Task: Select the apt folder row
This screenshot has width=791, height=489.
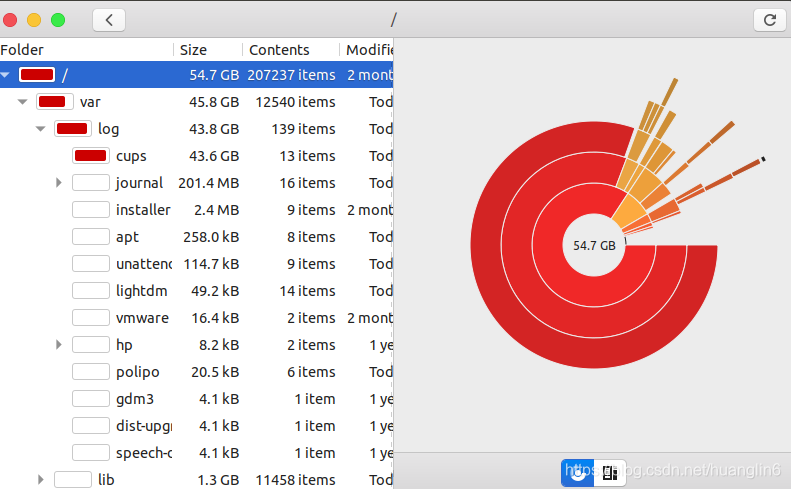Action: pos(197,237)
